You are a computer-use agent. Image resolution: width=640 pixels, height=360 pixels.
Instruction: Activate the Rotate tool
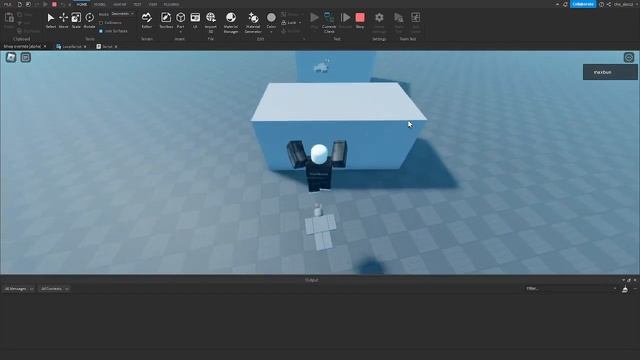point(89,20)
